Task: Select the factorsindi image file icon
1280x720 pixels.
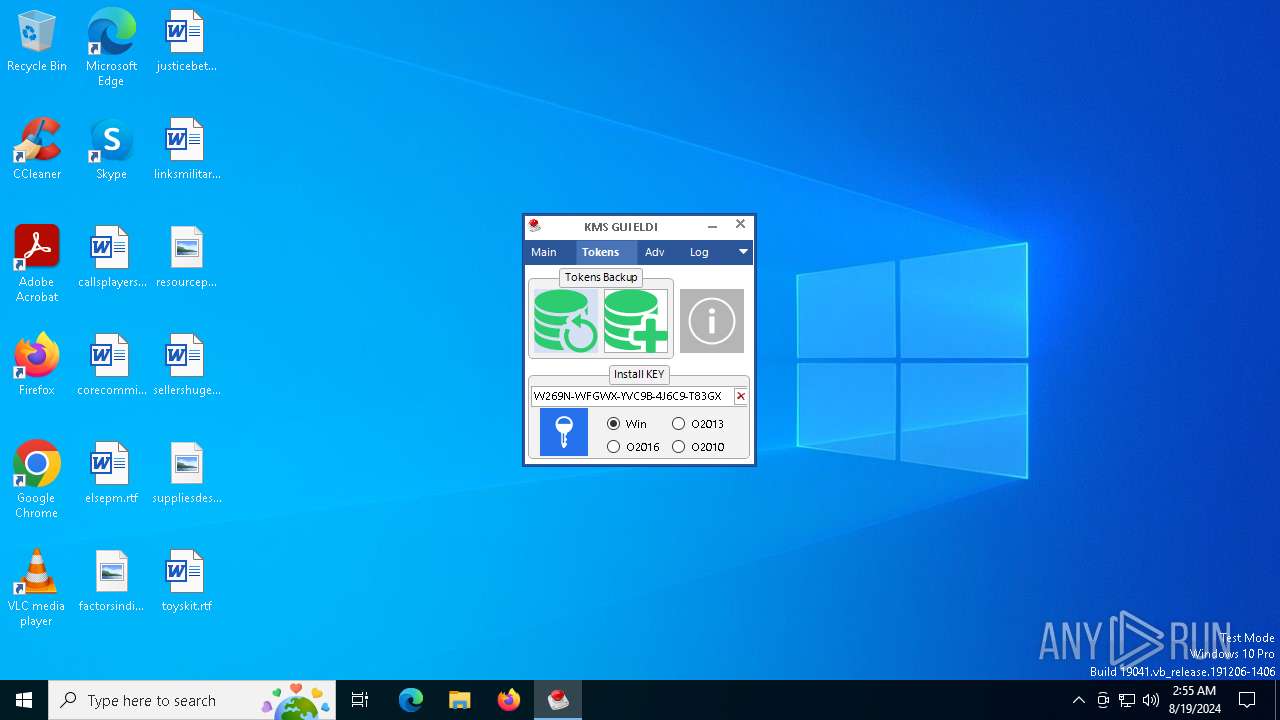Action: [x=111, y=581]
